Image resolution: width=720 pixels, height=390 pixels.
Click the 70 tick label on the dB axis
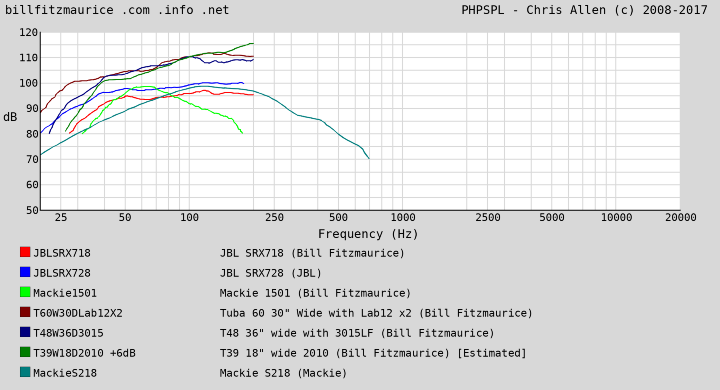(x=32, y=160)
